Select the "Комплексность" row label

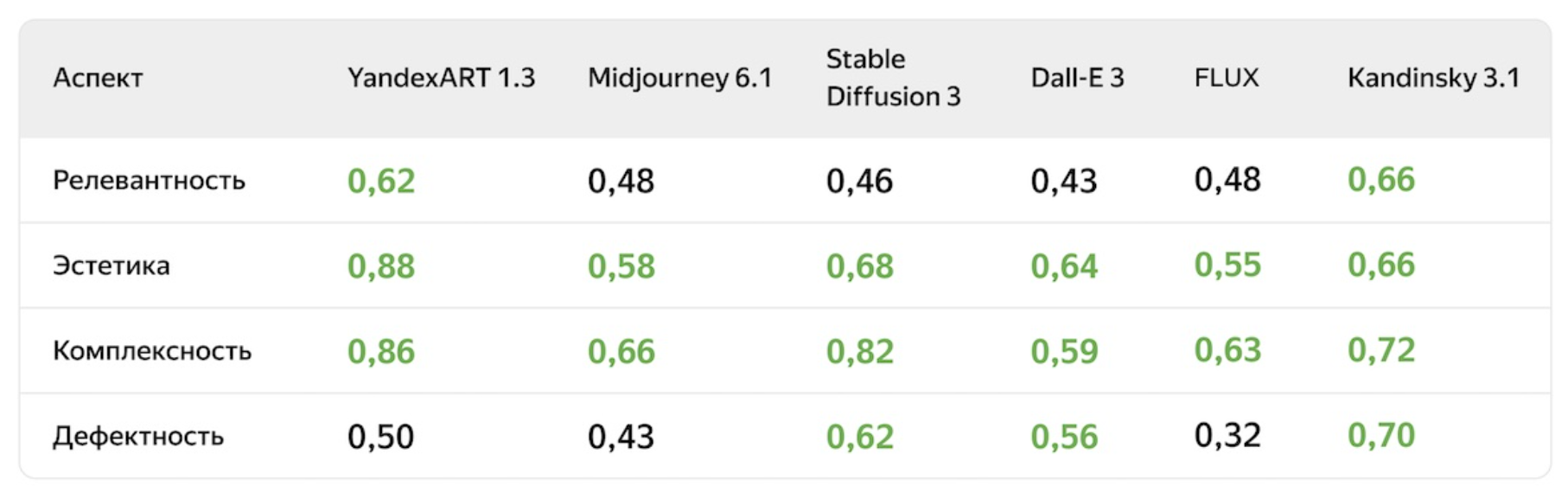click(152, 350)
